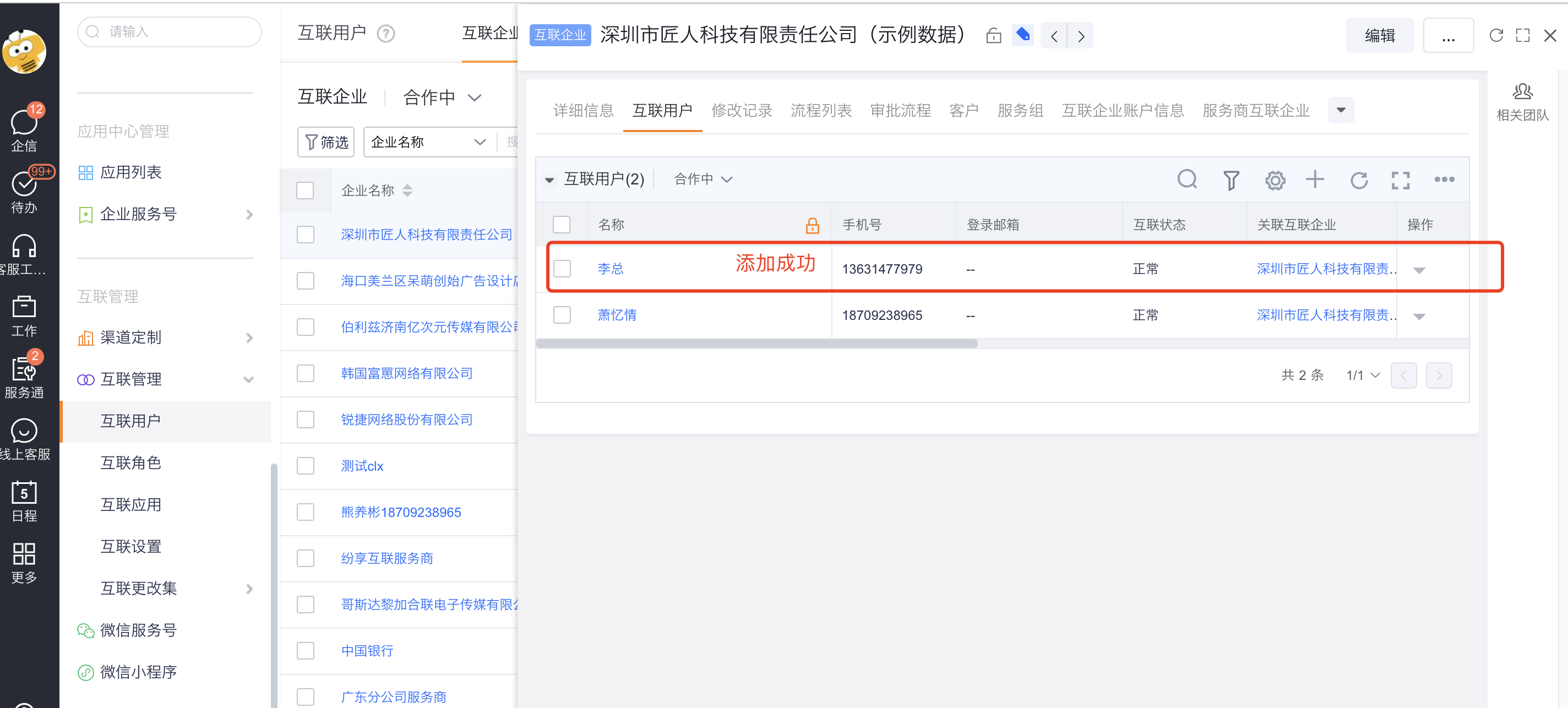The height and width of the screenshot is (708, 1568).
Task: Open the 1/1 page selector
Action: 1362,375
